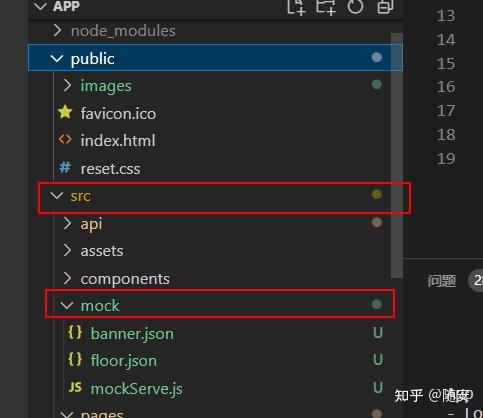Image resolution: width=483 pixels, height=418 pixels.
Task: Click the braces icon next to banner.json
Action: pyautogui.click(x=75, y=332)
